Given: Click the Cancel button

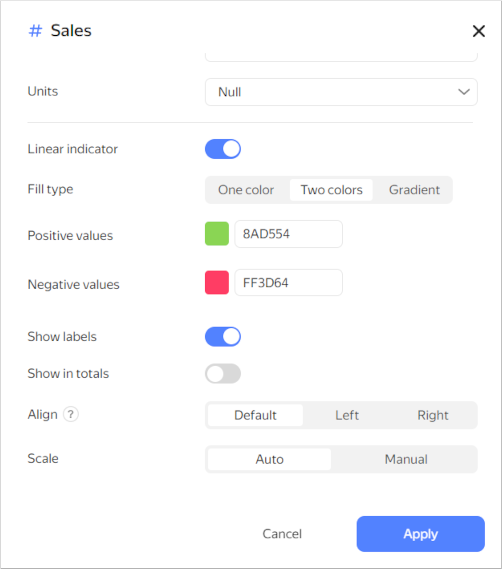Looking at the screenshot, I should point(282,534).
